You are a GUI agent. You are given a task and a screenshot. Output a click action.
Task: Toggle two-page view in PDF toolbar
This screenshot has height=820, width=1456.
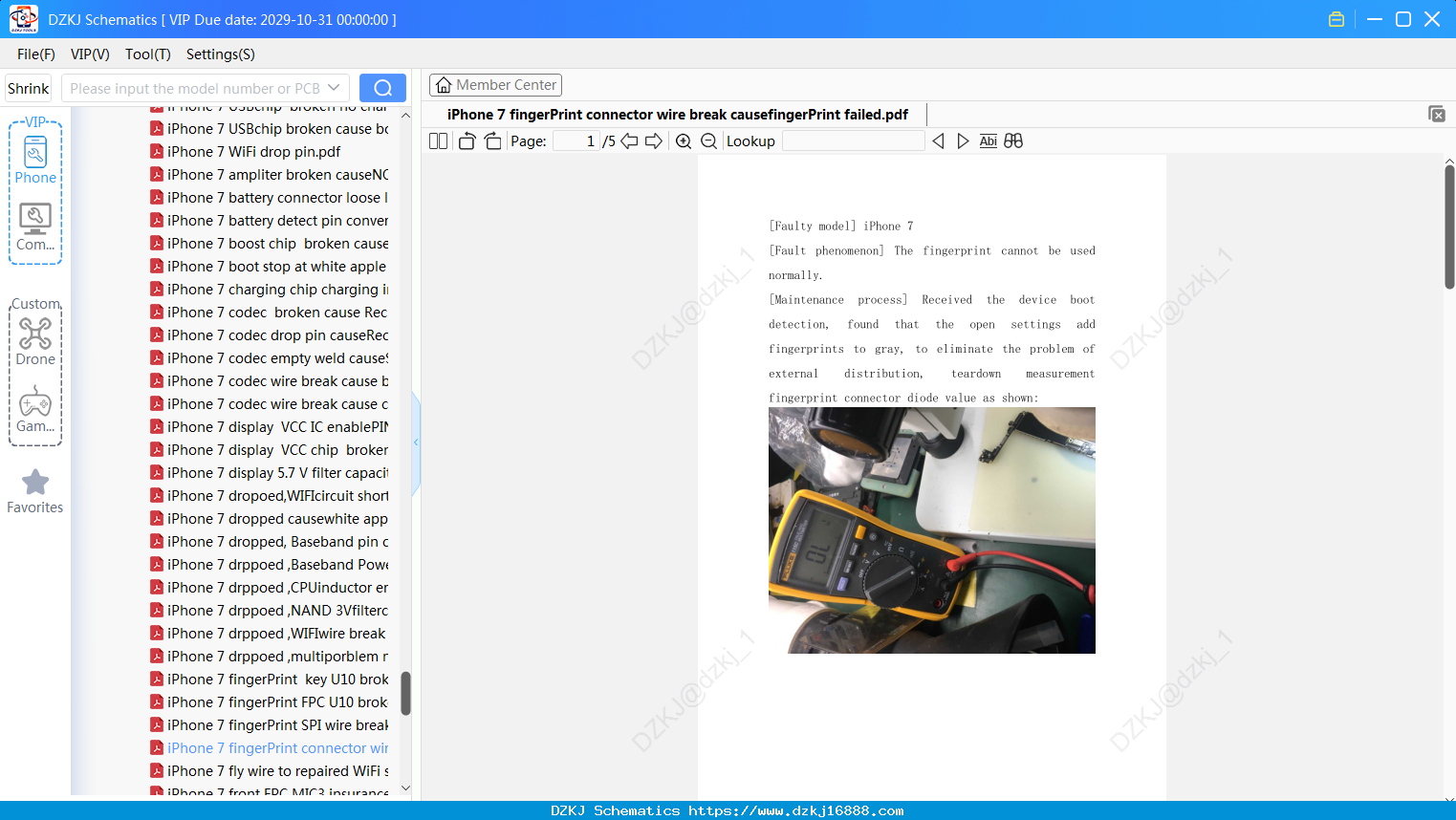(439, 141)
